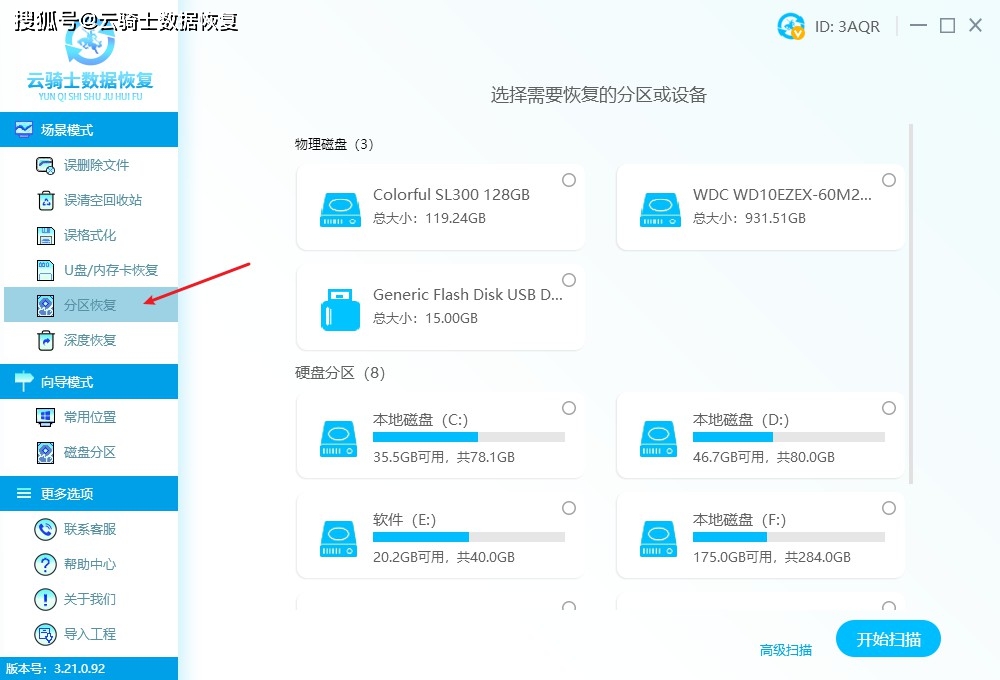Screen dimensions: 1000x680
Task: Click the 高级扫描 advanced scan link
Action: click(786, 650)
